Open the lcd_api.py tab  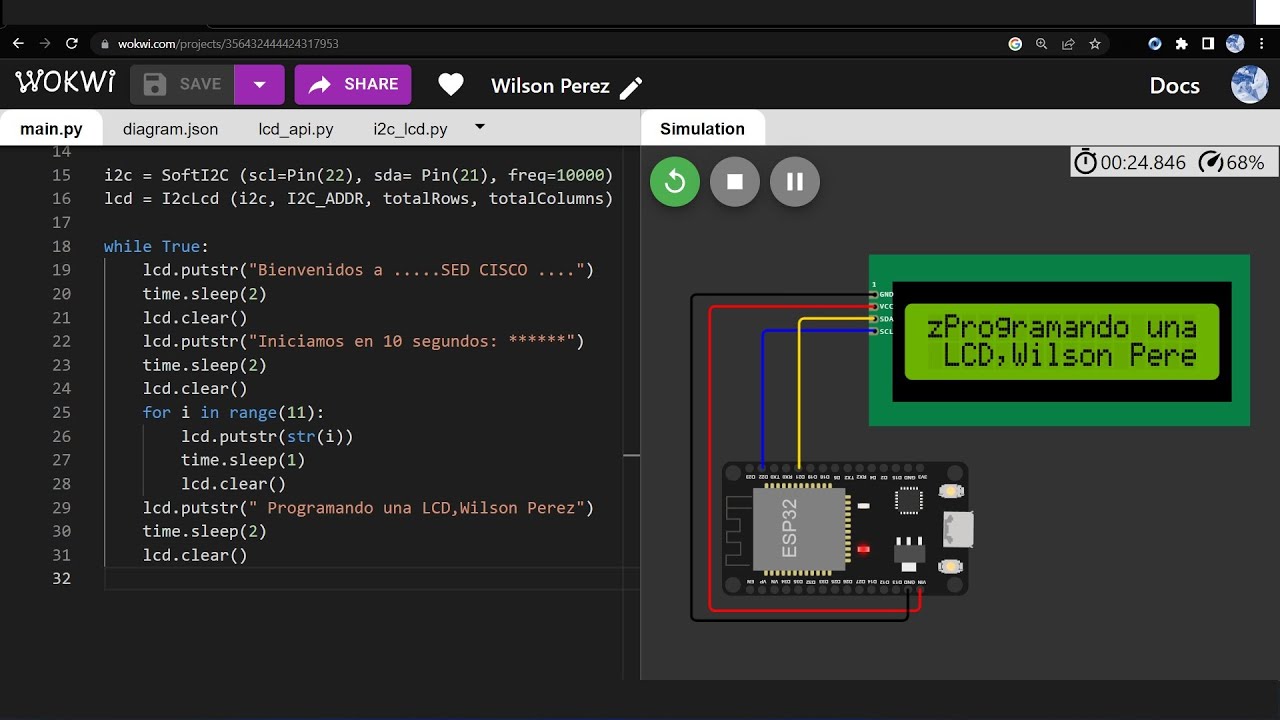click(x=296, y=129)
